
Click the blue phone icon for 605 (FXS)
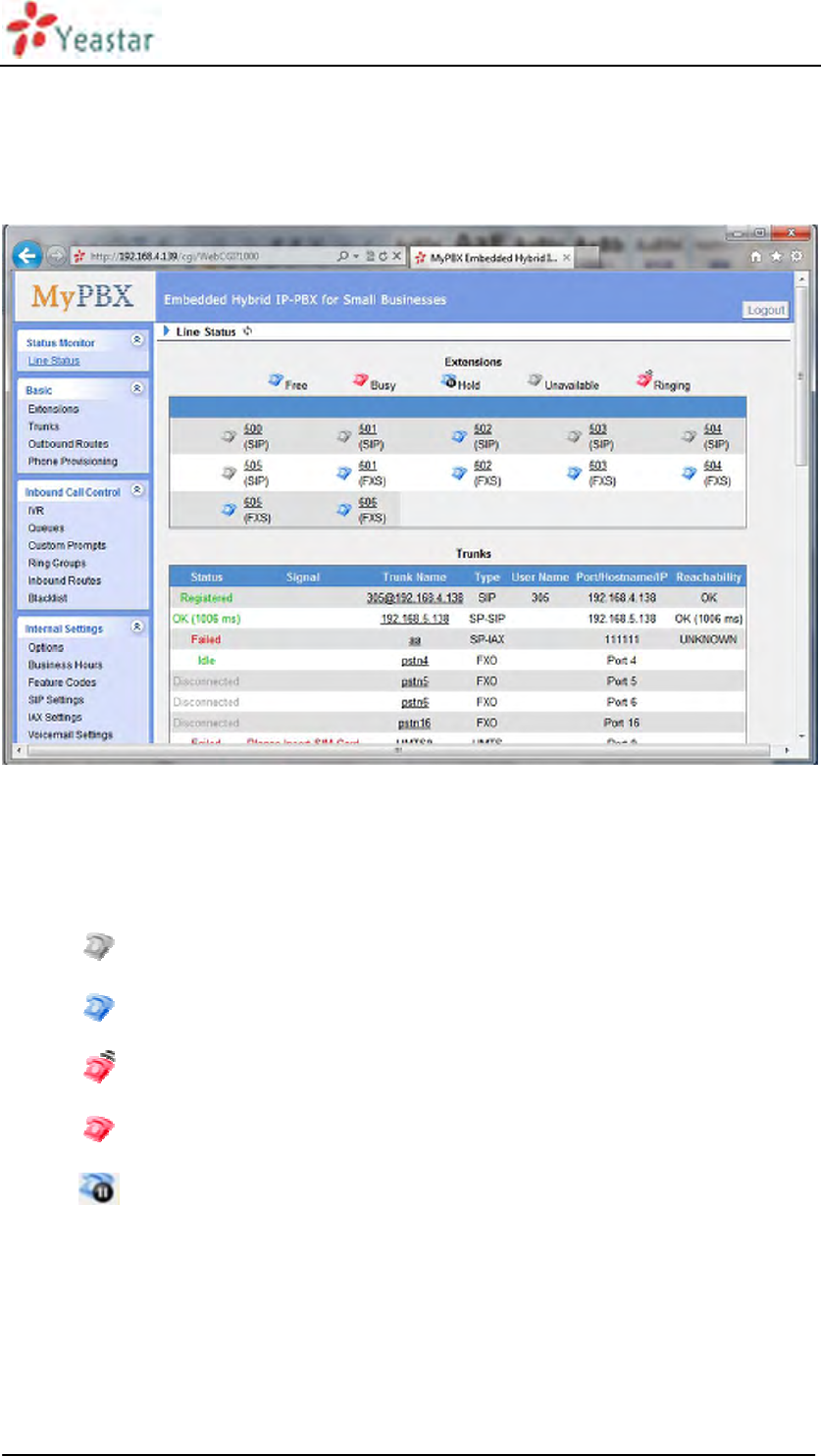228,509
